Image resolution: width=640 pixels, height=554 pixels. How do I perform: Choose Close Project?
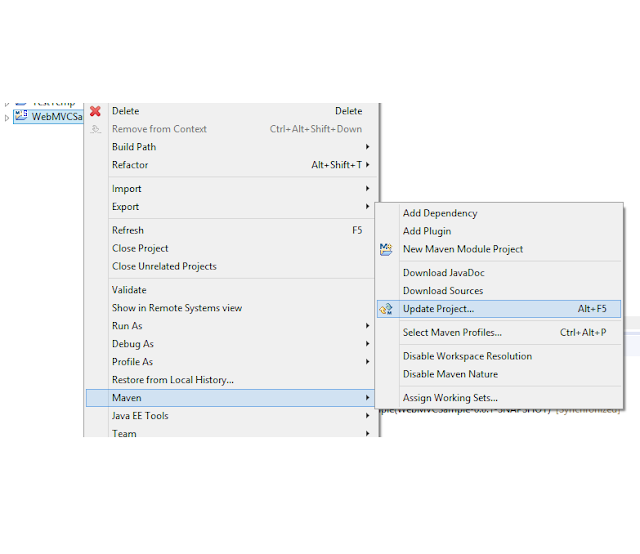[x=230, y=248]
